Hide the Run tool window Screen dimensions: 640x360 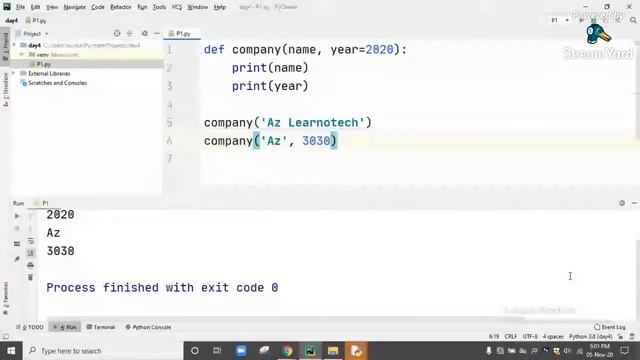pyautogui.click(x=634, y=203)
